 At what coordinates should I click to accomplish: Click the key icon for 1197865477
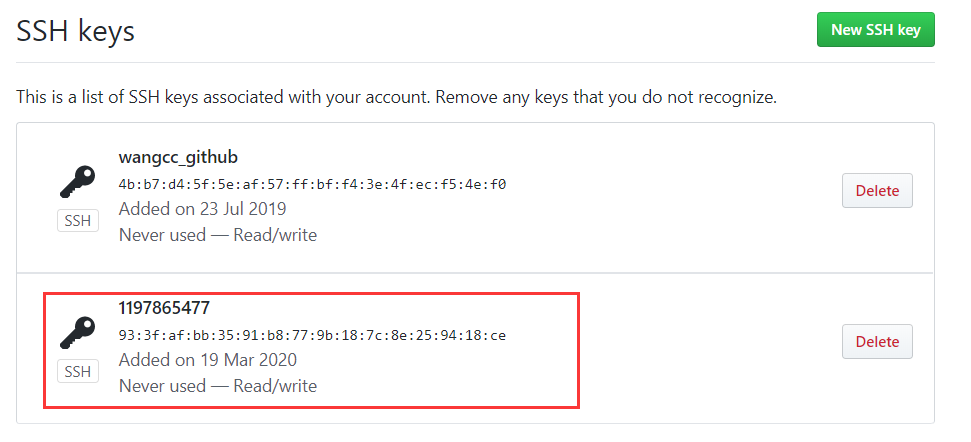(77, 332)
